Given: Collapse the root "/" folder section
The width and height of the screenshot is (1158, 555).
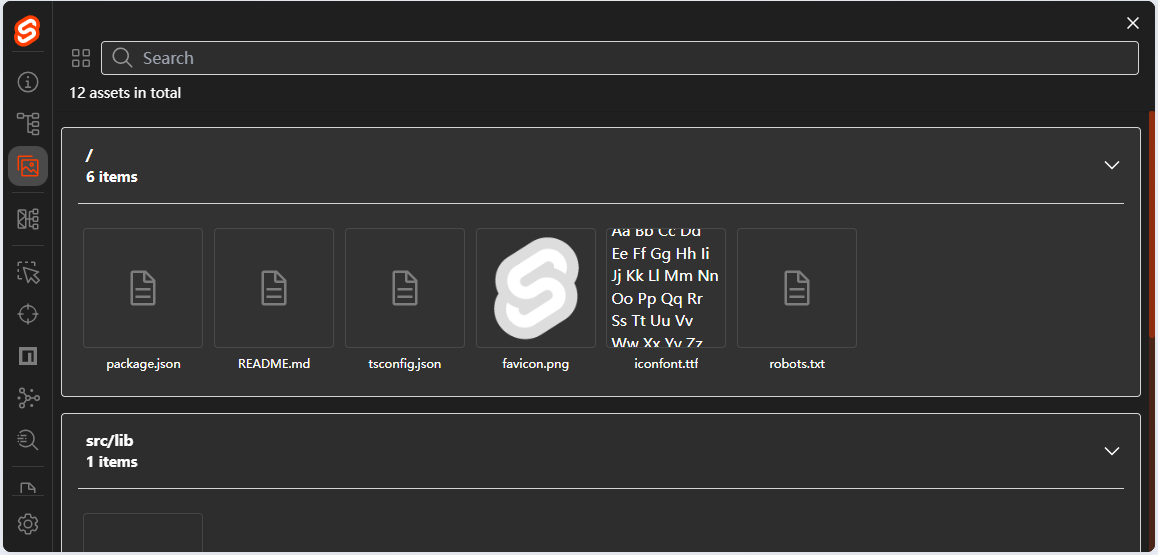Looking at the screenshot, I should [x=1111, y=165].
